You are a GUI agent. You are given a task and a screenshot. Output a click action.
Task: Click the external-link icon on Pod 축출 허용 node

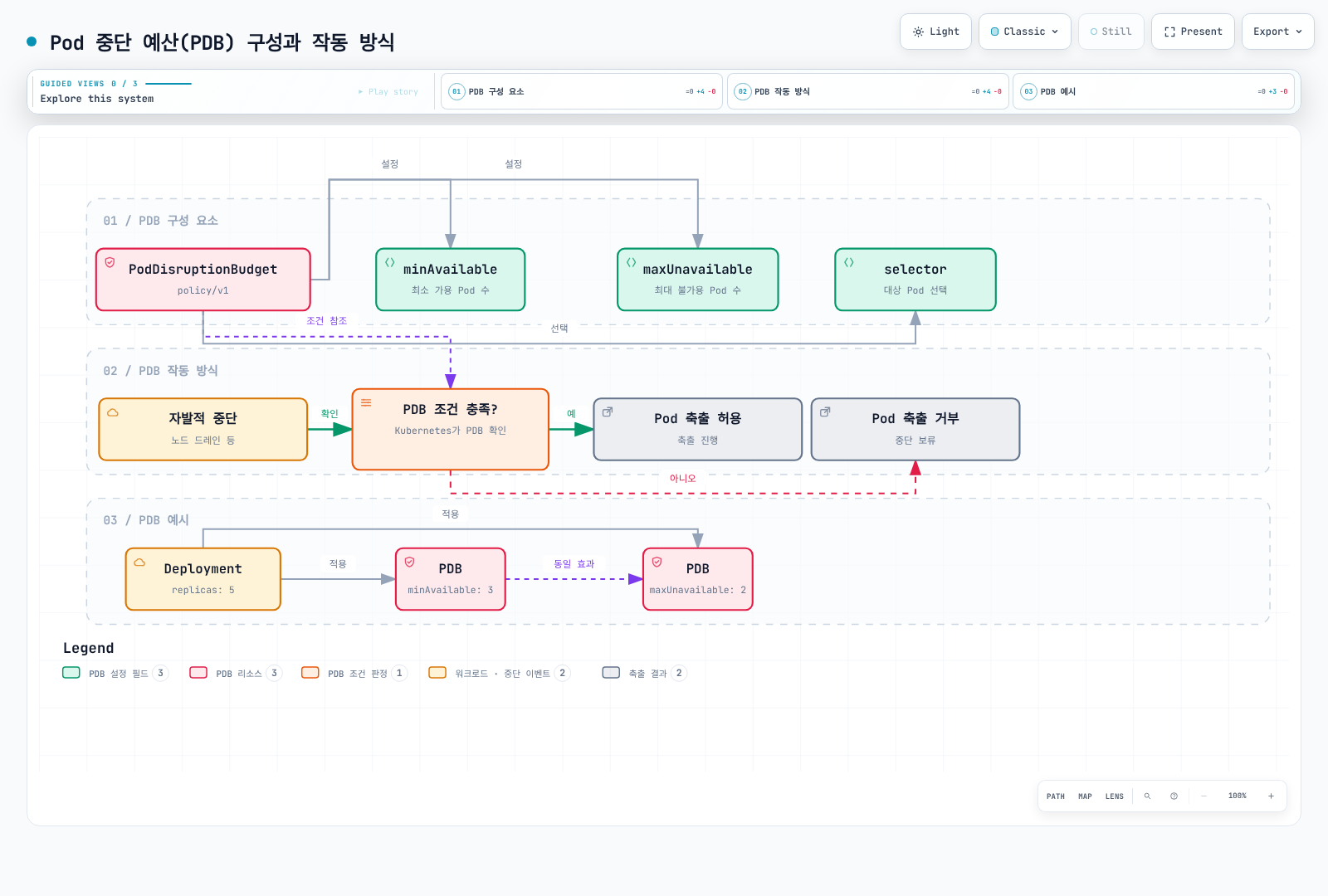pyautogui.click(x=608, y=411)
